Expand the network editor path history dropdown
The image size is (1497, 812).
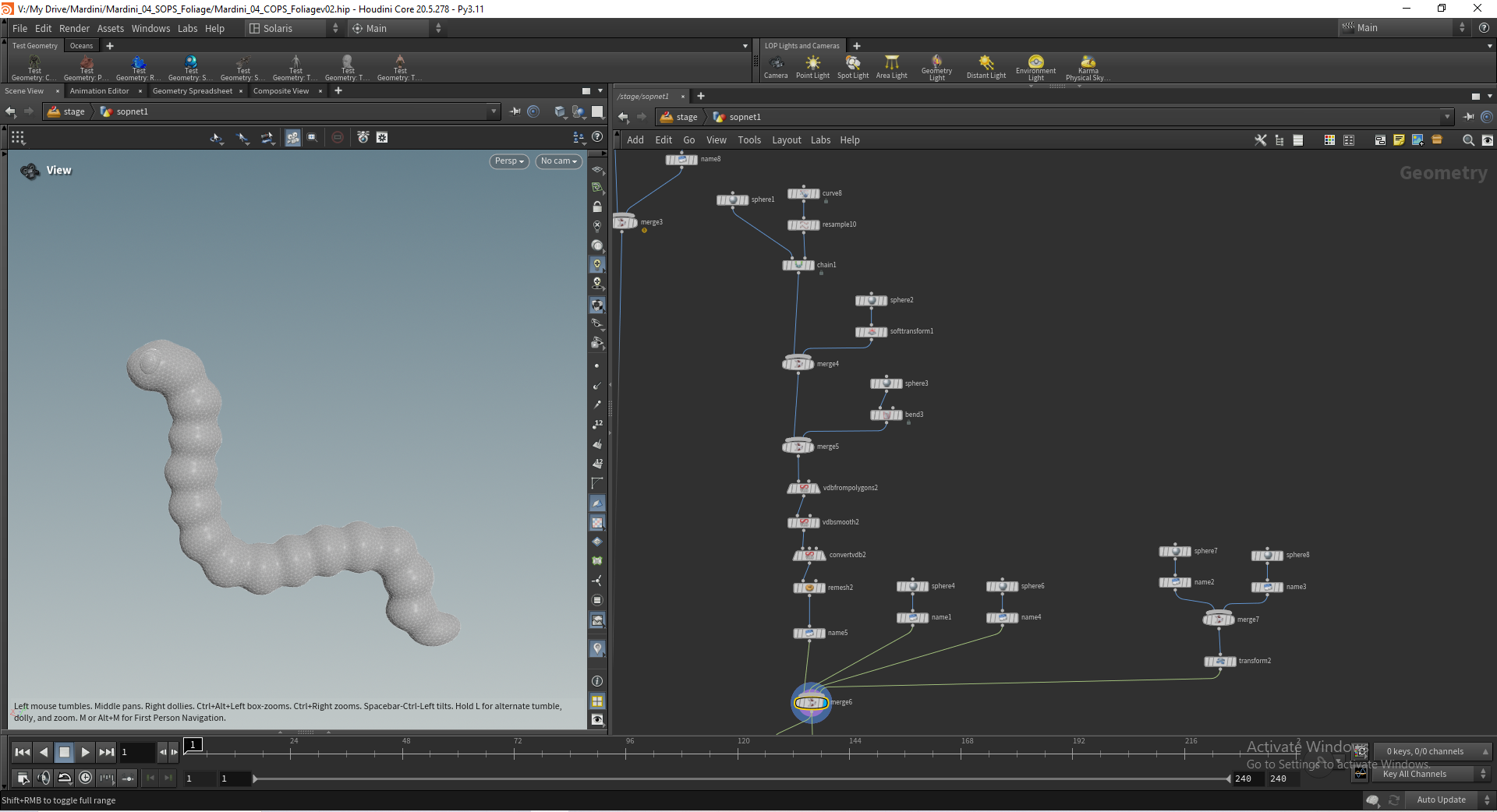pos(1447,117)
